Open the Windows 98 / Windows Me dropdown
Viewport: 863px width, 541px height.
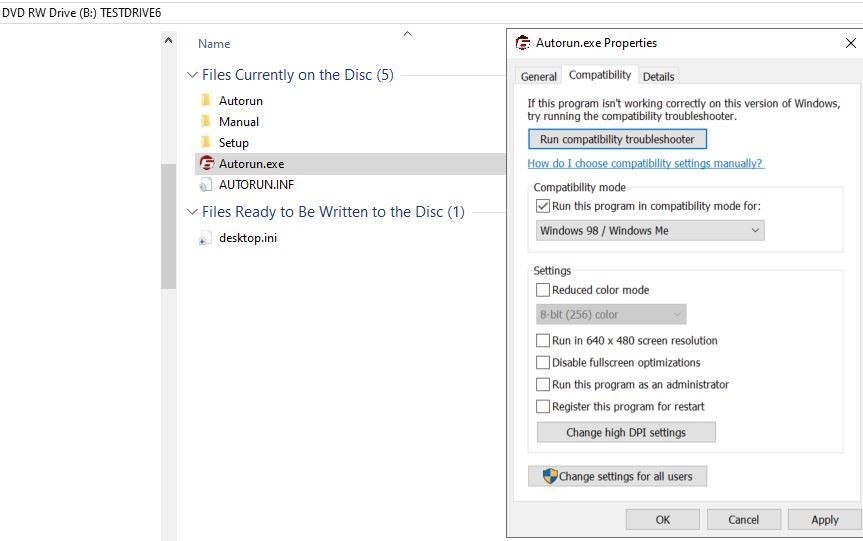click(x=650, y=231)
